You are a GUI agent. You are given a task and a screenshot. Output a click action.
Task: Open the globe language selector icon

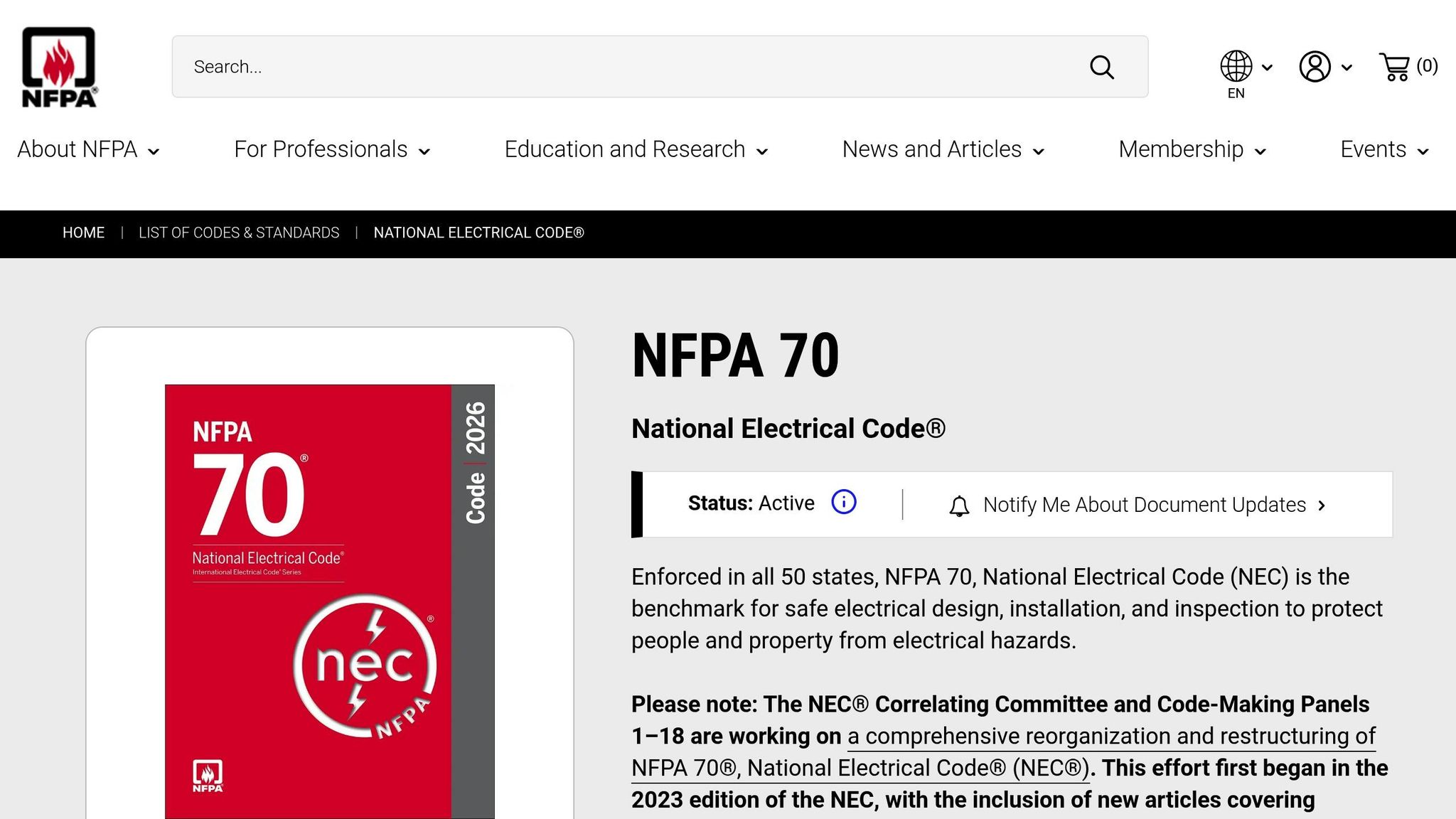[1236, 66]
